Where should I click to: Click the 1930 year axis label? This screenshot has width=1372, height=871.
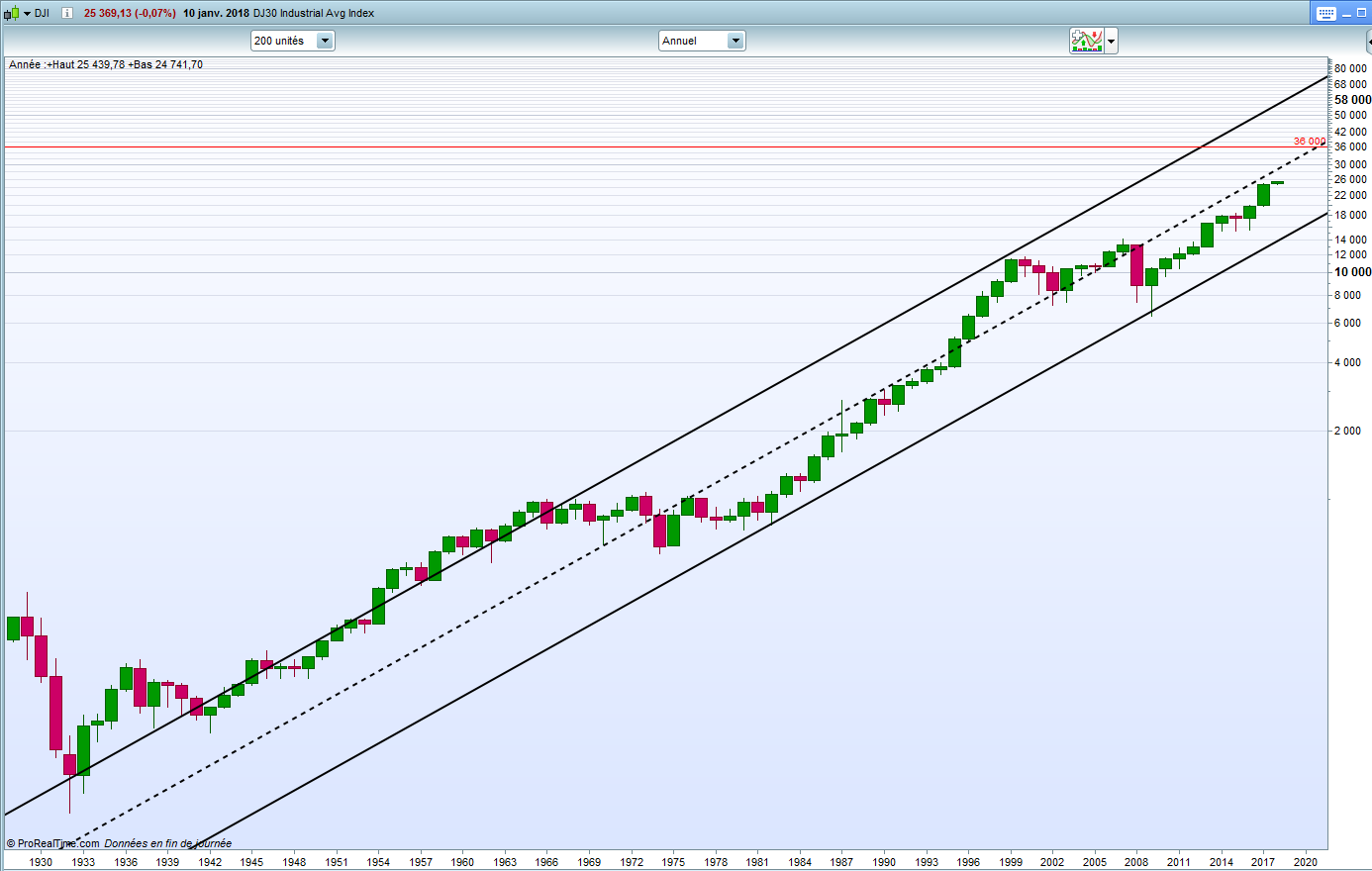tap(41, 862)
